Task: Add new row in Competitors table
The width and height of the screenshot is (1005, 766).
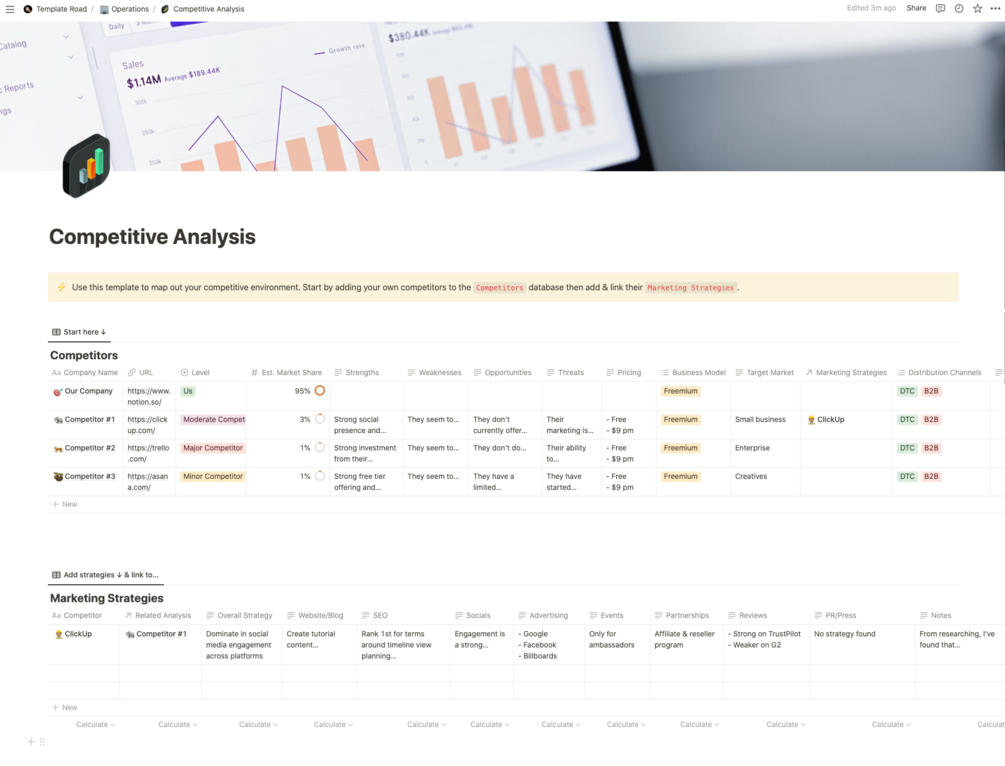Action: [x=65, y=504]
